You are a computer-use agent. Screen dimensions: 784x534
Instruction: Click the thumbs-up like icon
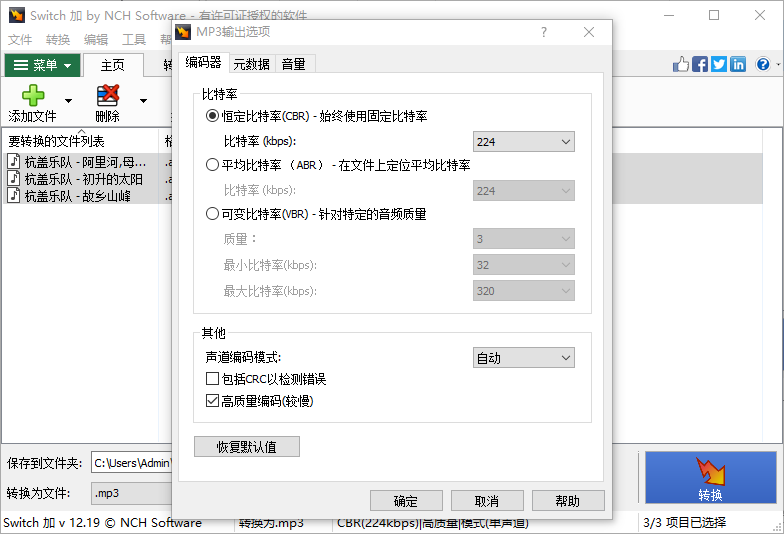coord(680,64)
